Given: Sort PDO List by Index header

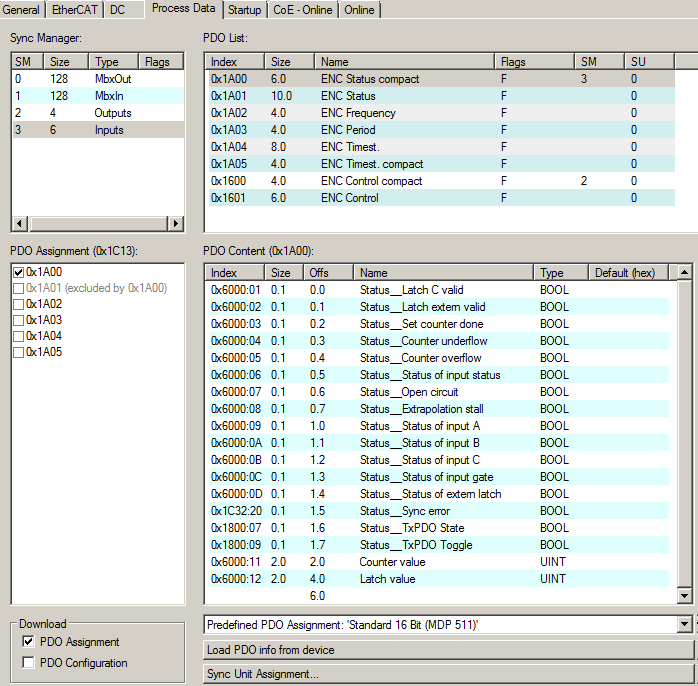Looking at the screenshot, I should pyautogui.click(x=235, y=61).
